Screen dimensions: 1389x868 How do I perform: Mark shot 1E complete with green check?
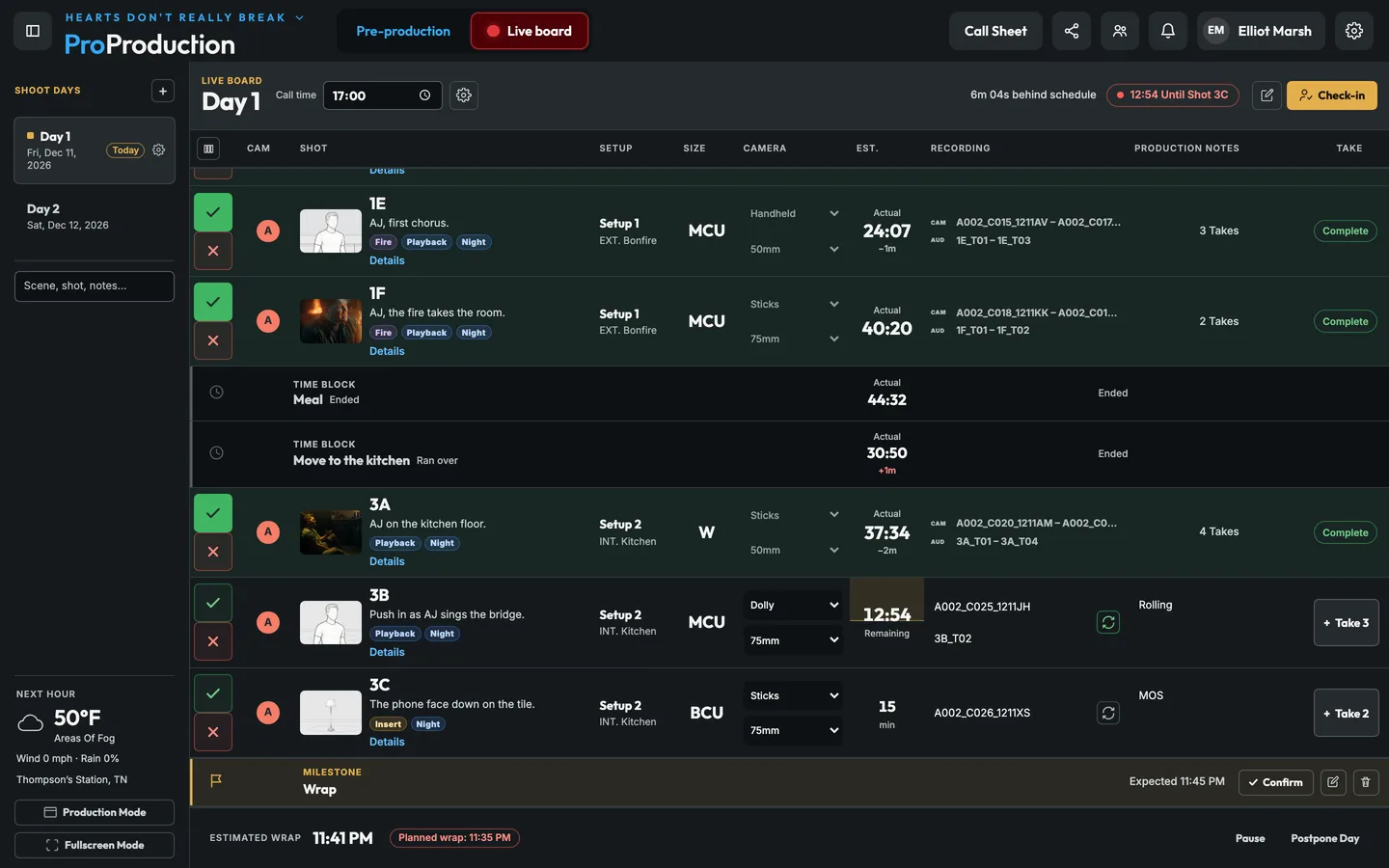[213, 212]
